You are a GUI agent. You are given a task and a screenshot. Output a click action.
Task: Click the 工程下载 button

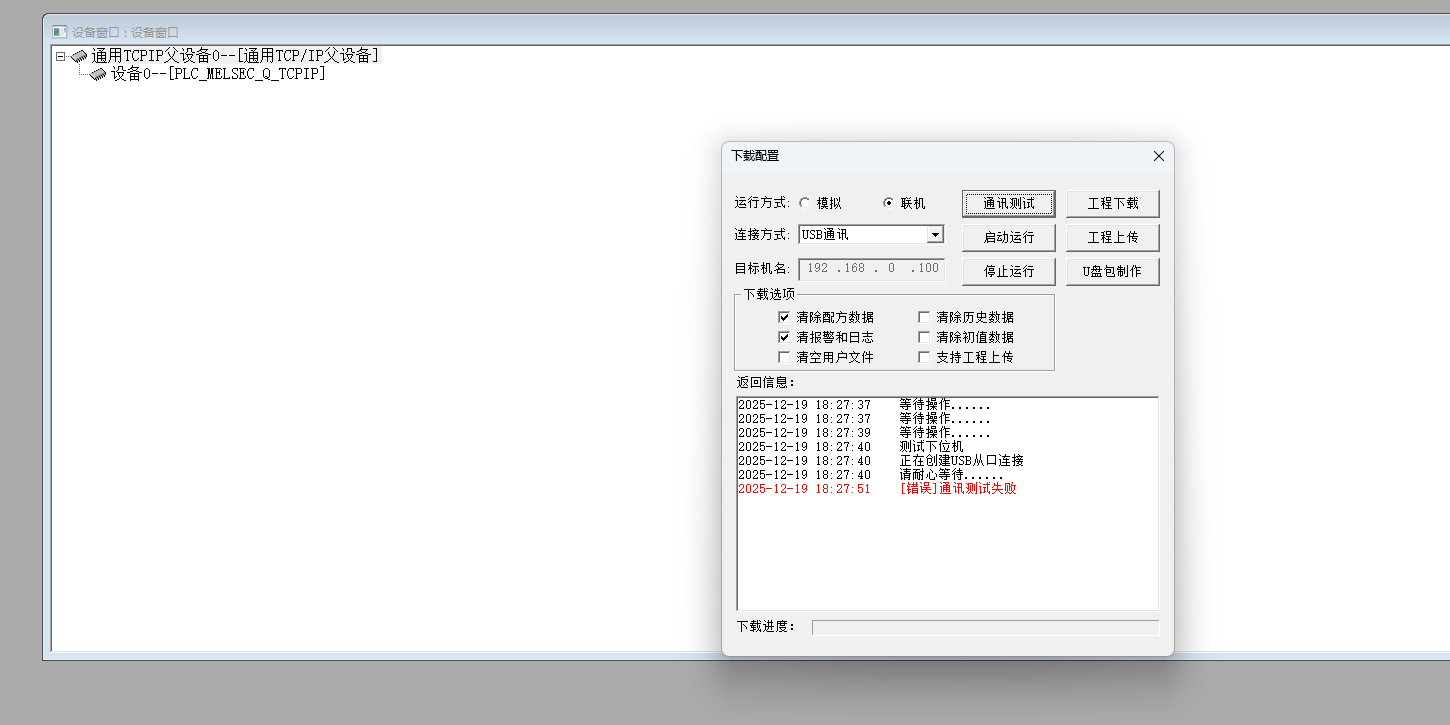point(1112,203)
